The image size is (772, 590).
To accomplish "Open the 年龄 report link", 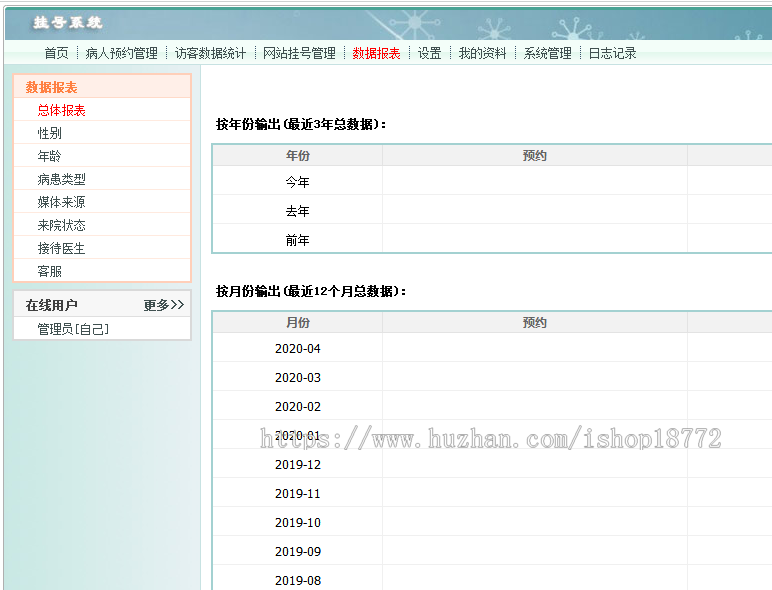I will [x=50, y=156].
